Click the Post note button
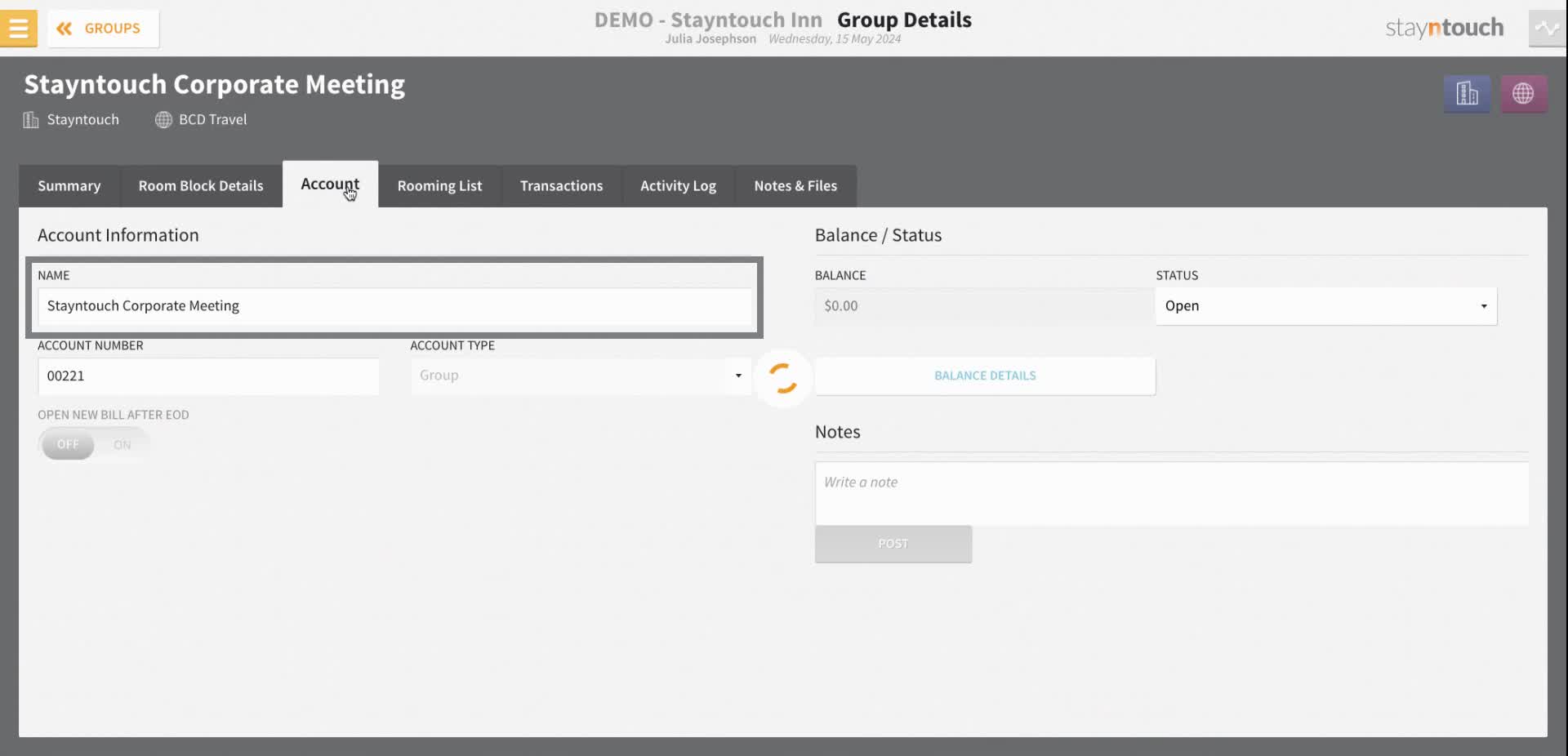The width and height of the screenshot is (1568, 756). tap(893, 544)
